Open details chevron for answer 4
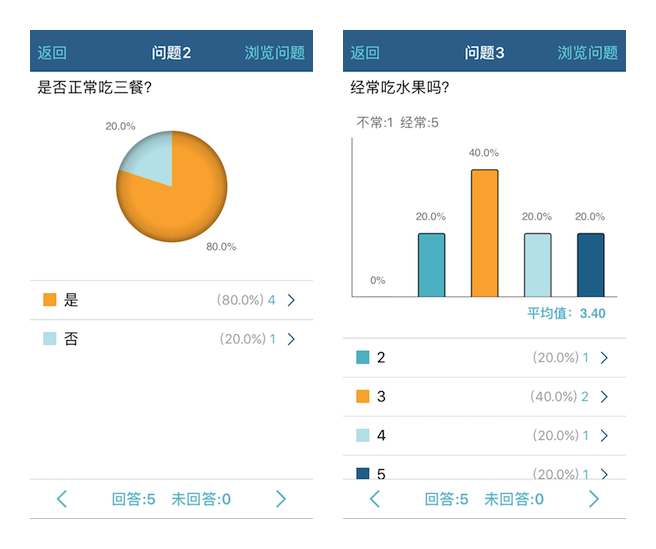656x549 pixels. [x=604, y=435]
